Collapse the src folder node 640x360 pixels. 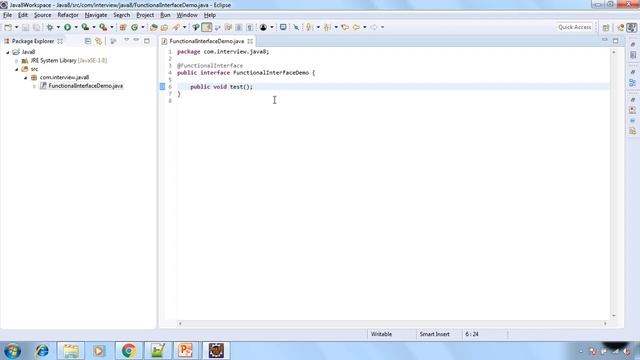pos(17,69)
